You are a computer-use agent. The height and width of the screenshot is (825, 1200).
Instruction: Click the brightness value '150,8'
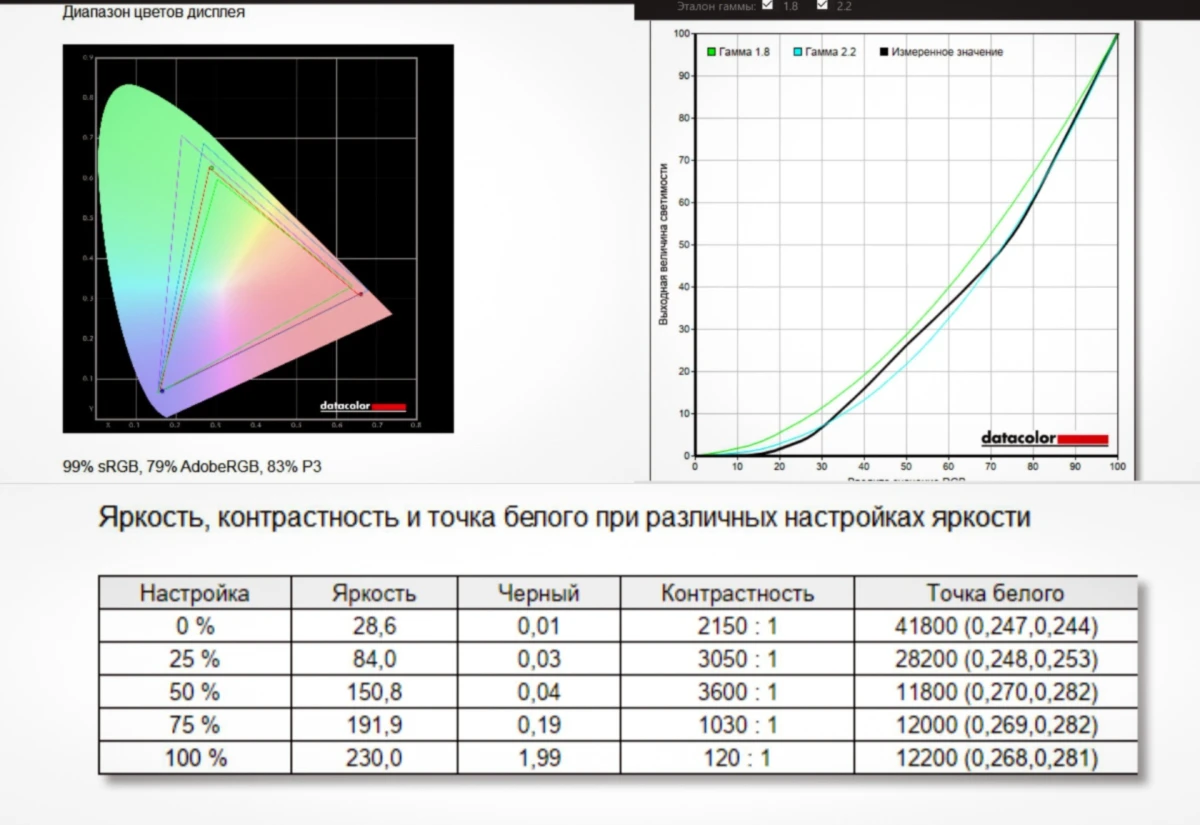point(374,692)
